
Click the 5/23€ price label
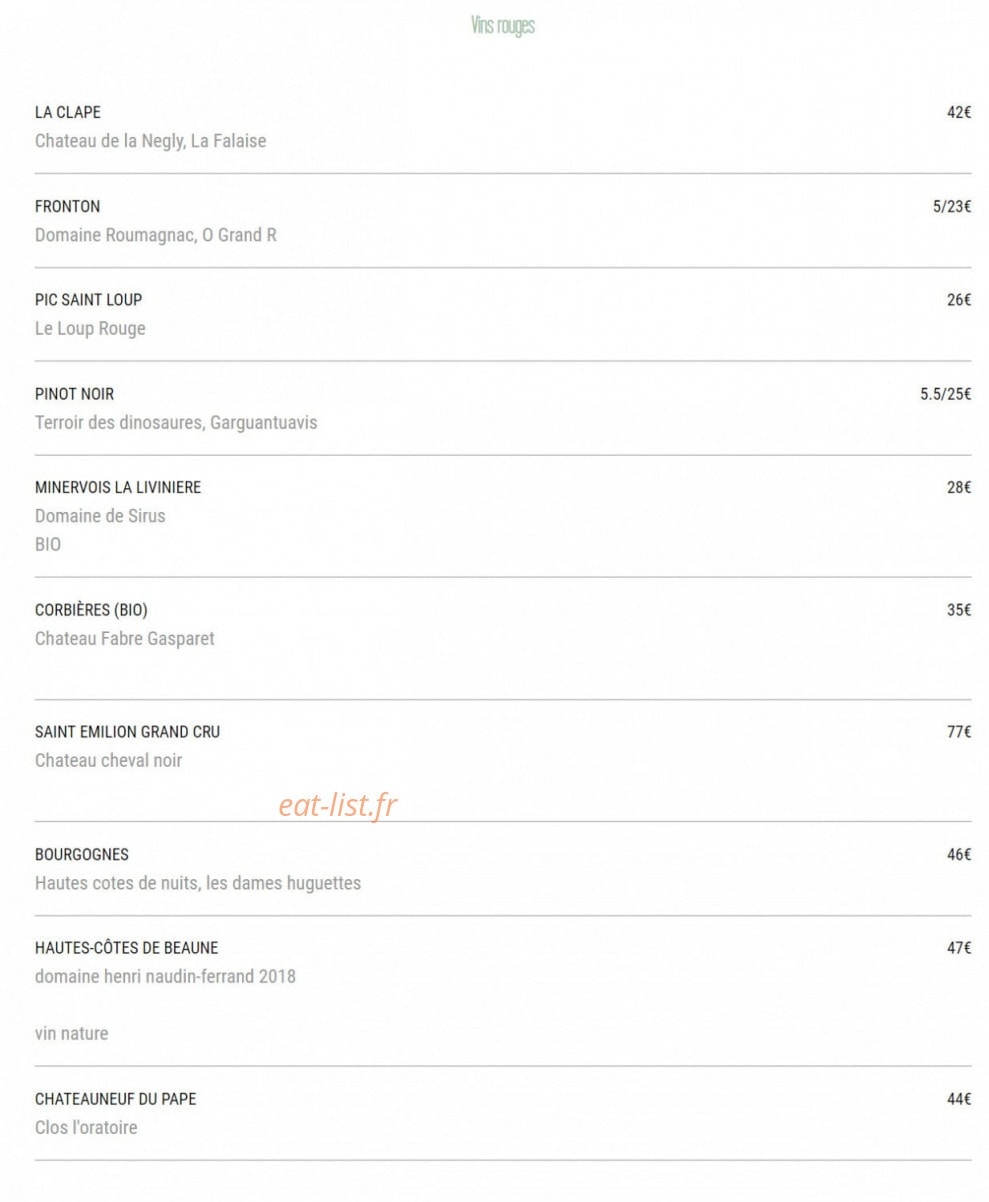point(952,206)
